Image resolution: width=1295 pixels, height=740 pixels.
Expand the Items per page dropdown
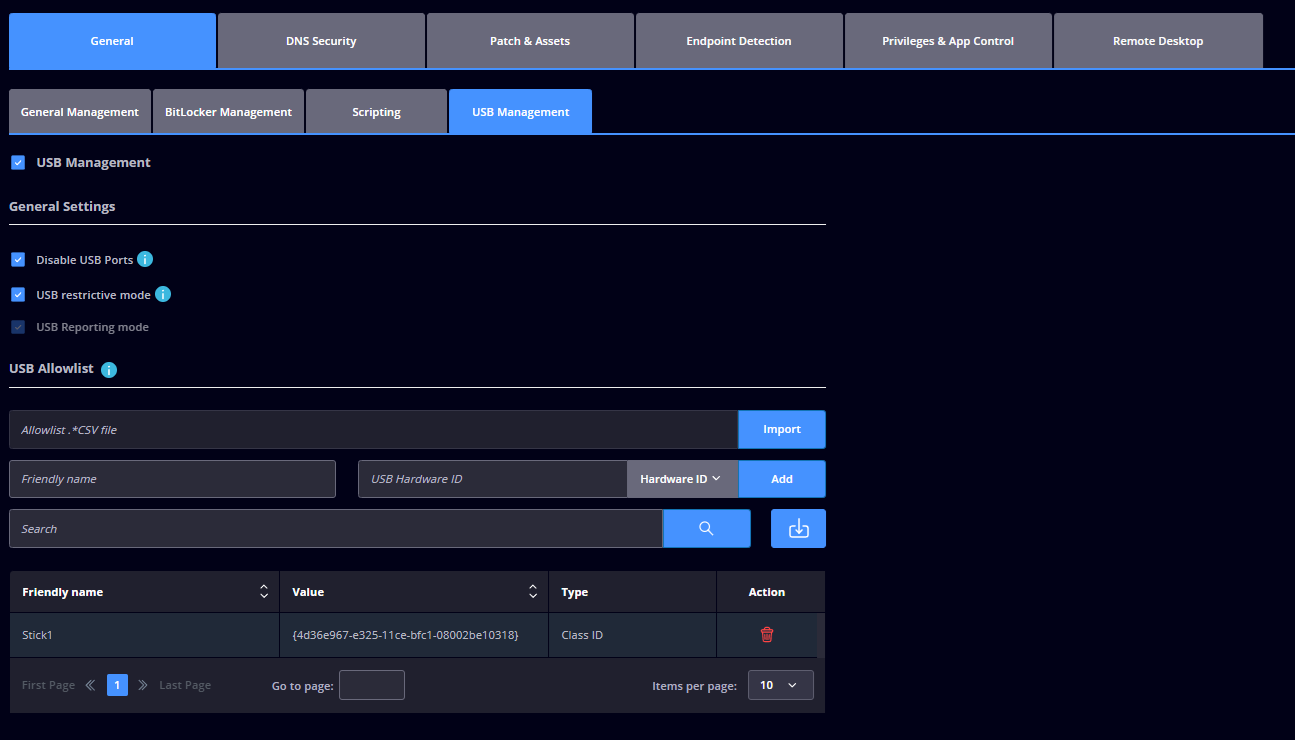point(780,685)
